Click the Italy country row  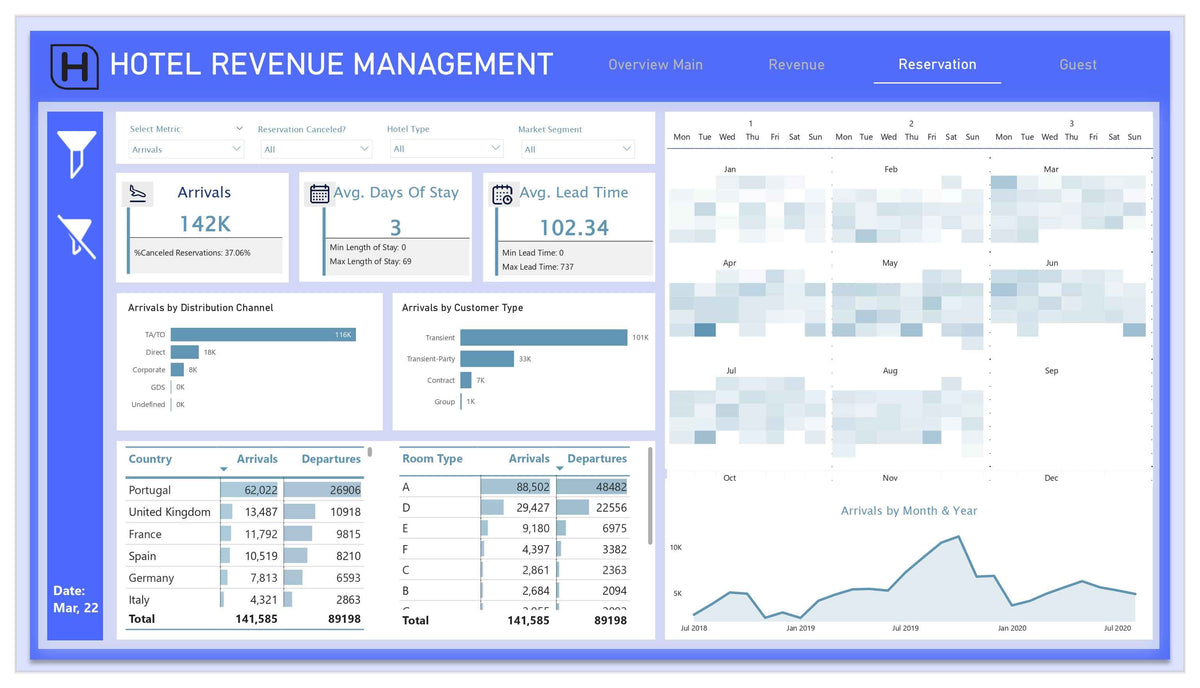pyautogui.click(x=245, y=600)
